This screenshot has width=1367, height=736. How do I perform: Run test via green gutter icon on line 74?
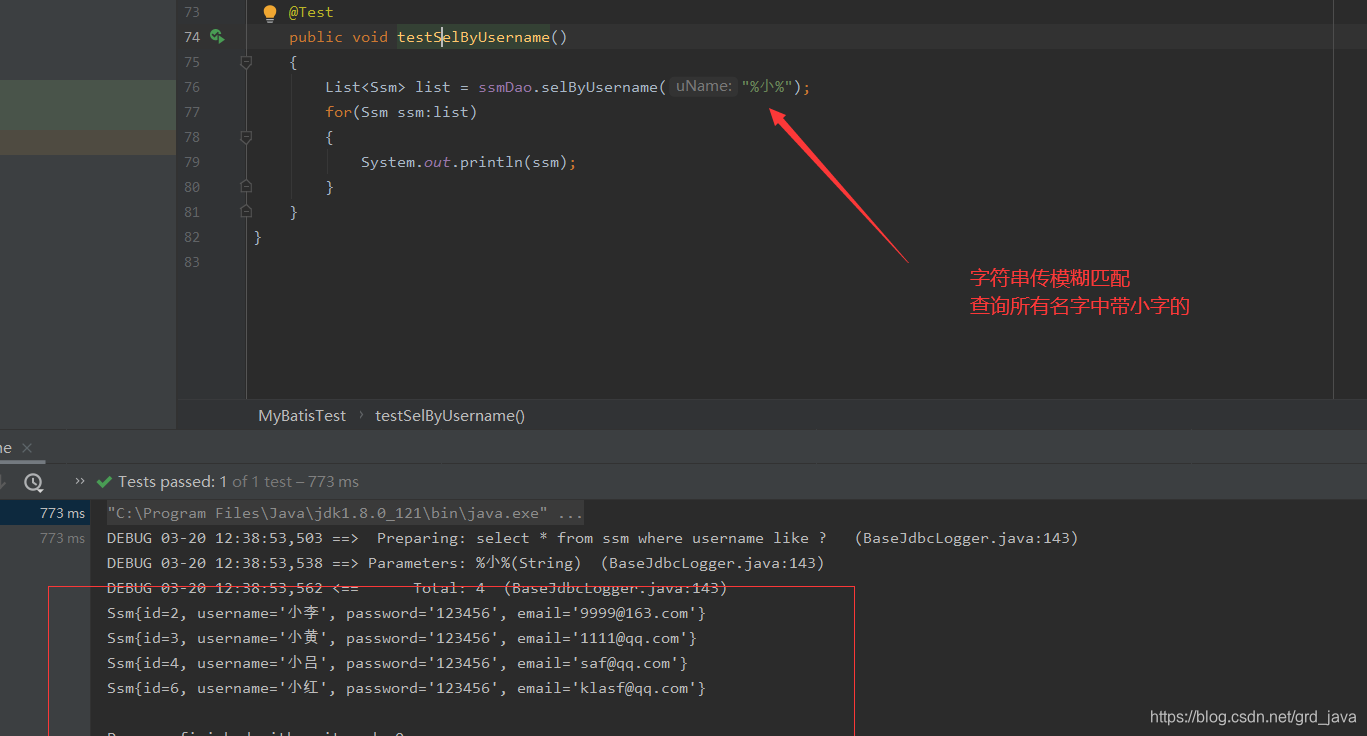pyautogui.click(x=217, y=37)
